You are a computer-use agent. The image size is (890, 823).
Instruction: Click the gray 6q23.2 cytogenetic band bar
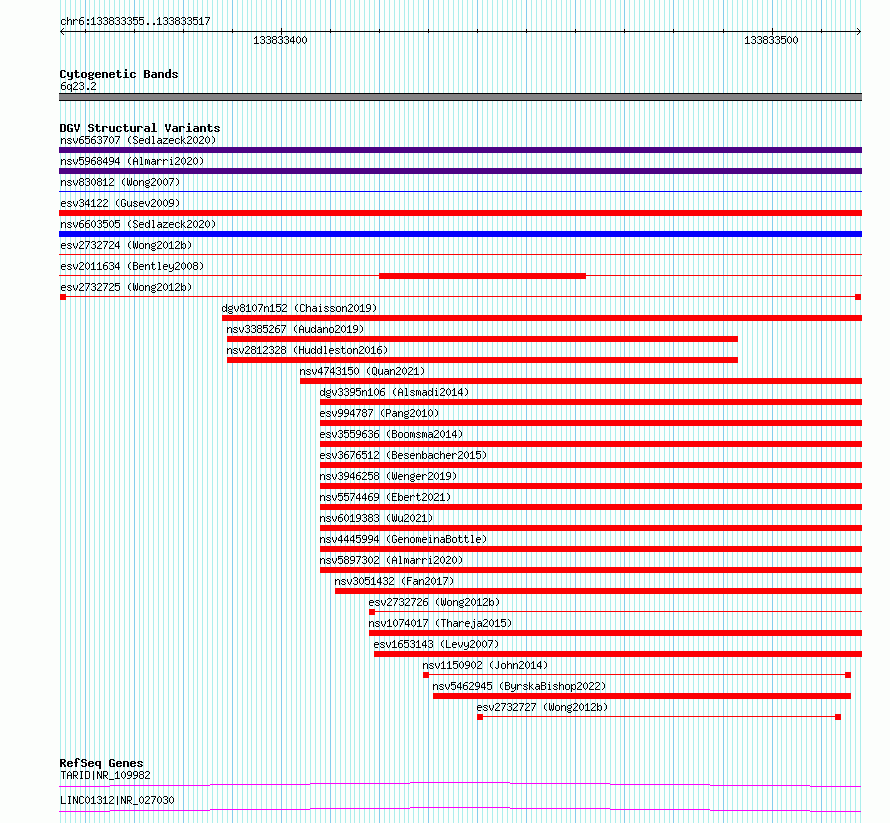coord(460,97)
